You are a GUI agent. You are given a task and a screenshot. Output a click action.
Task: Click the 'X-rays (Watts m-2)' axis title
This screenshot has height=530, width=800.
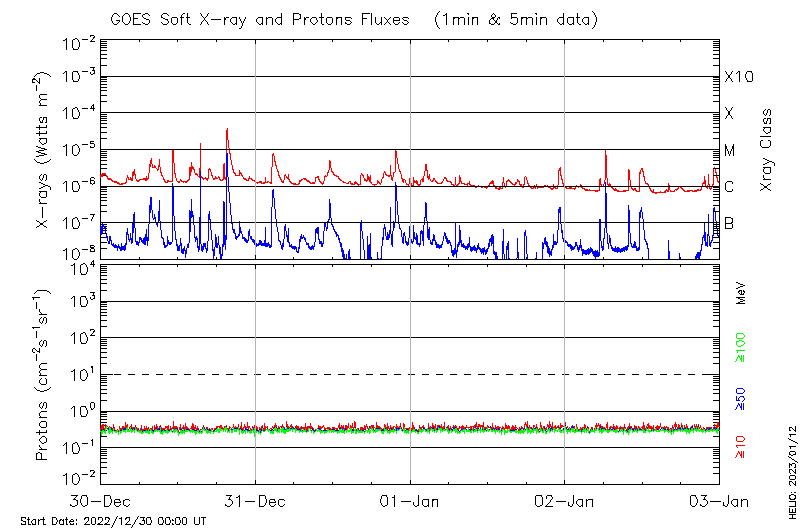point(43,150)
